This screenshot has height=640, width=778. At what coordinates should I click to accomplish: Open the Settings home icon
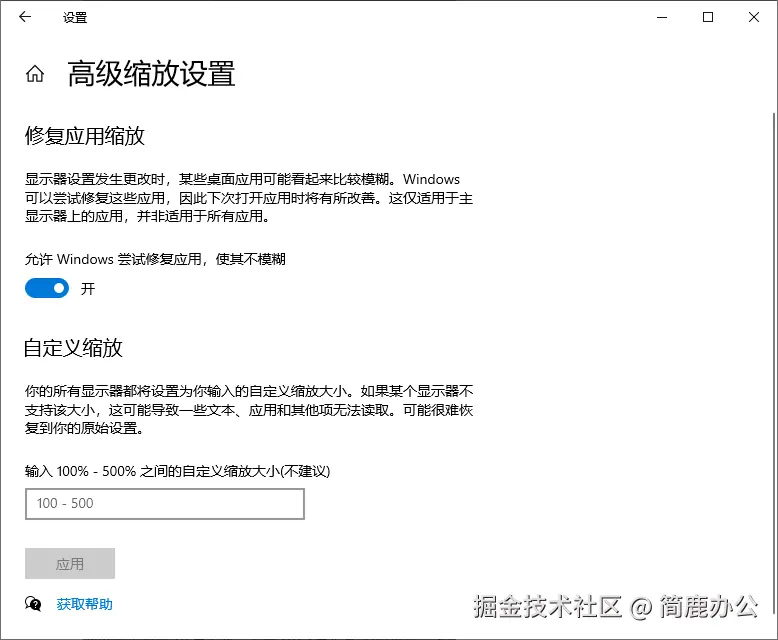coord(35,74)
